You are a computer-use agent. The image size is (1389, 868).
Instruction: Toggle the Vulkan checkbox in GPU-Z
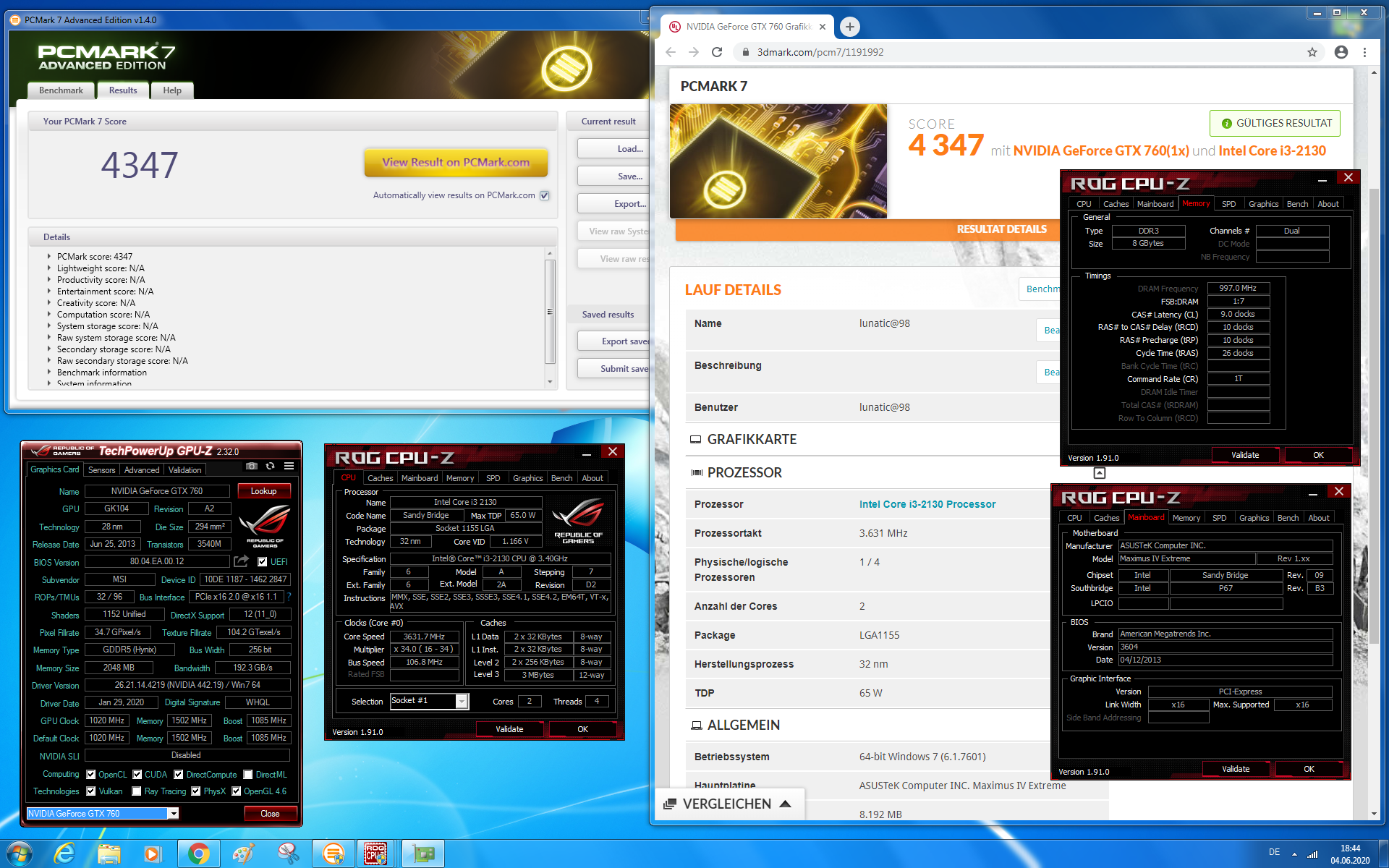tap(91, 791)
